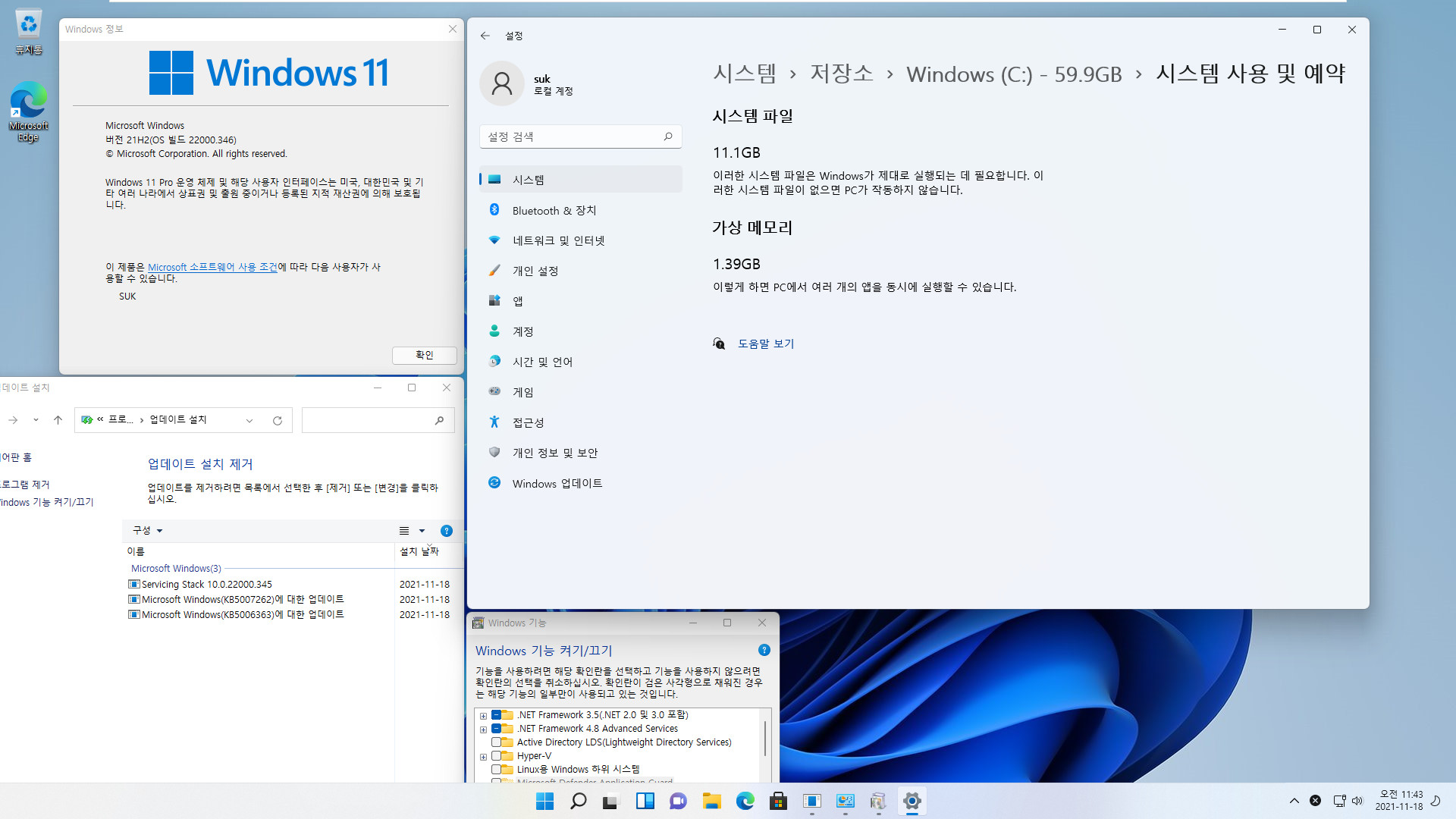Click the back arrow in Settings
Screen dimensions: 1456x819
[x=485, y=36]
